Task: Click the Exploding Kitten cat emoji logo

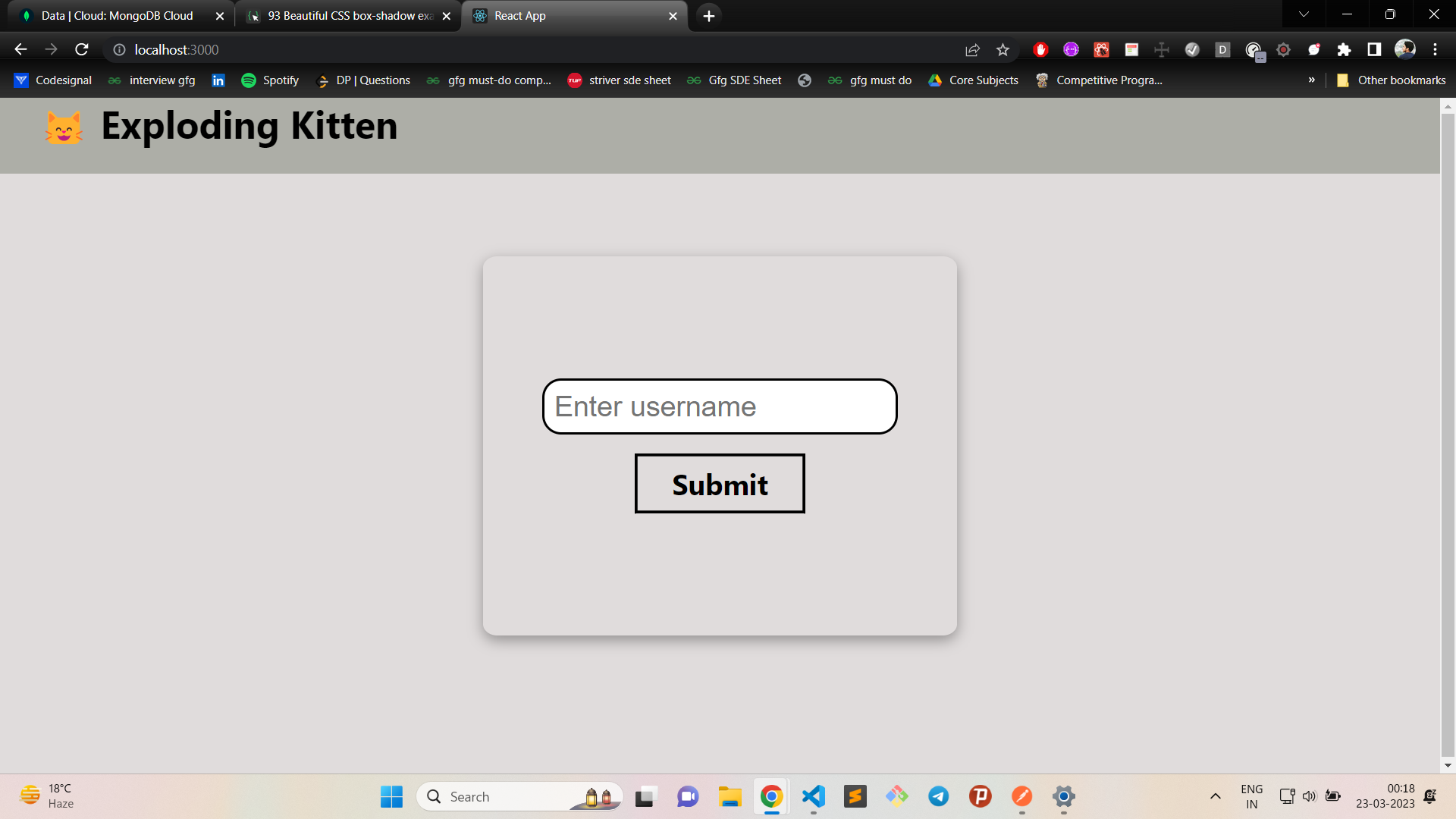Action: (64, 127)
